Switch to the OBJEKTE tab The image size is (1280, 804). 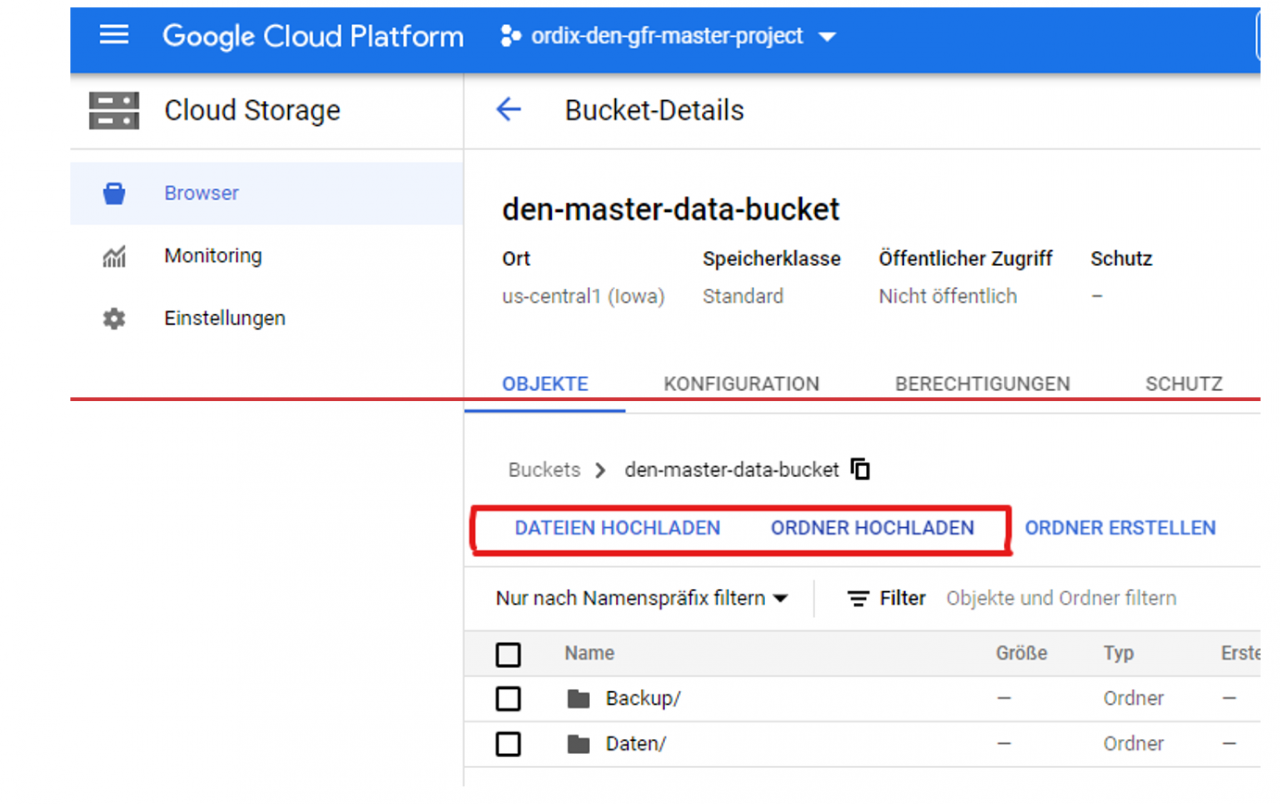point(545,384)
